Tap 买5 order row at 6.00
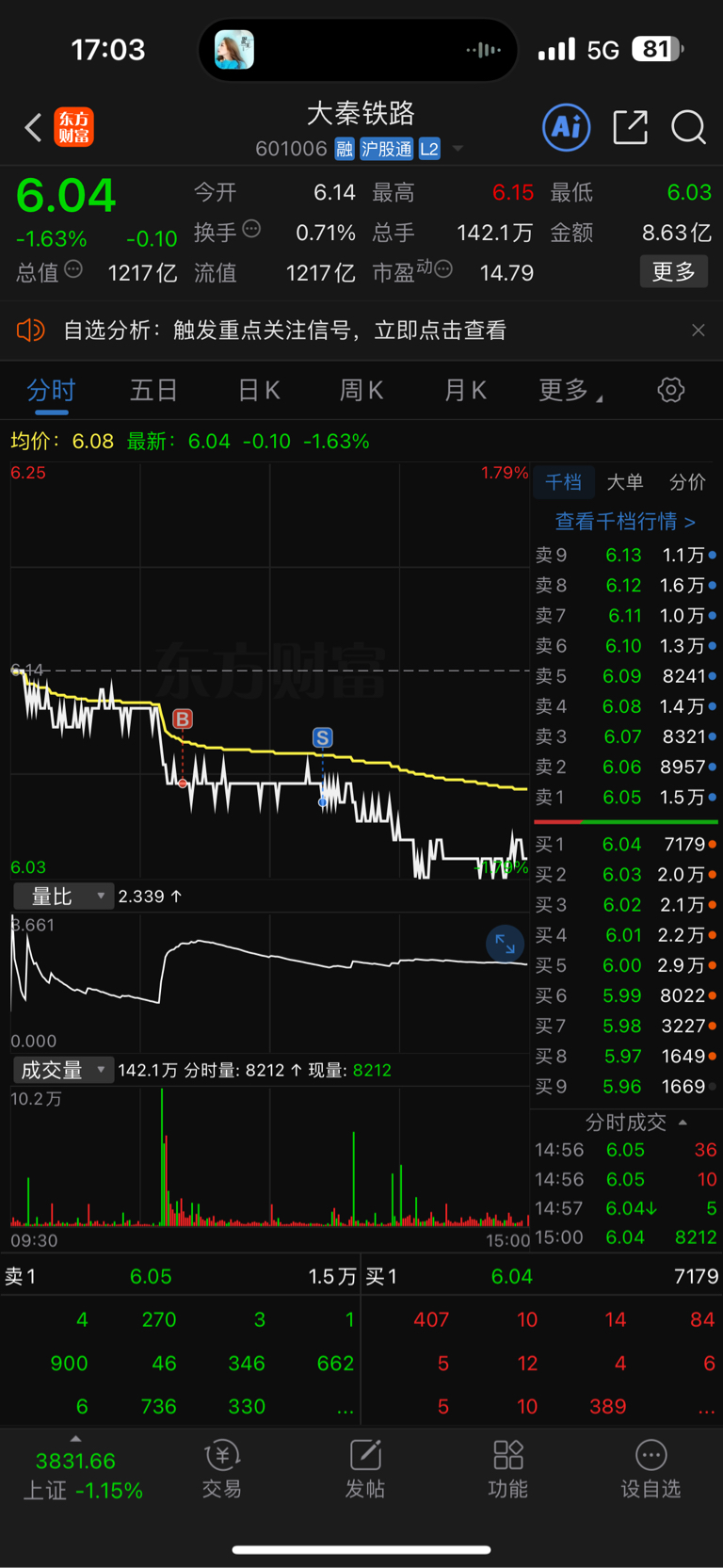This screenshot has width=723, height=1568. [x=626, y=965]
